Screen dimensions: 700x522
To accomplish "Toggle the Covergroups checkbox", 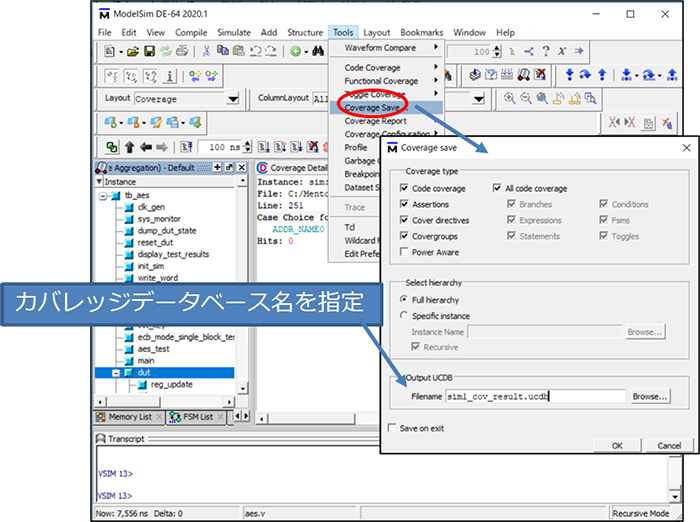I will pos(404,236).
